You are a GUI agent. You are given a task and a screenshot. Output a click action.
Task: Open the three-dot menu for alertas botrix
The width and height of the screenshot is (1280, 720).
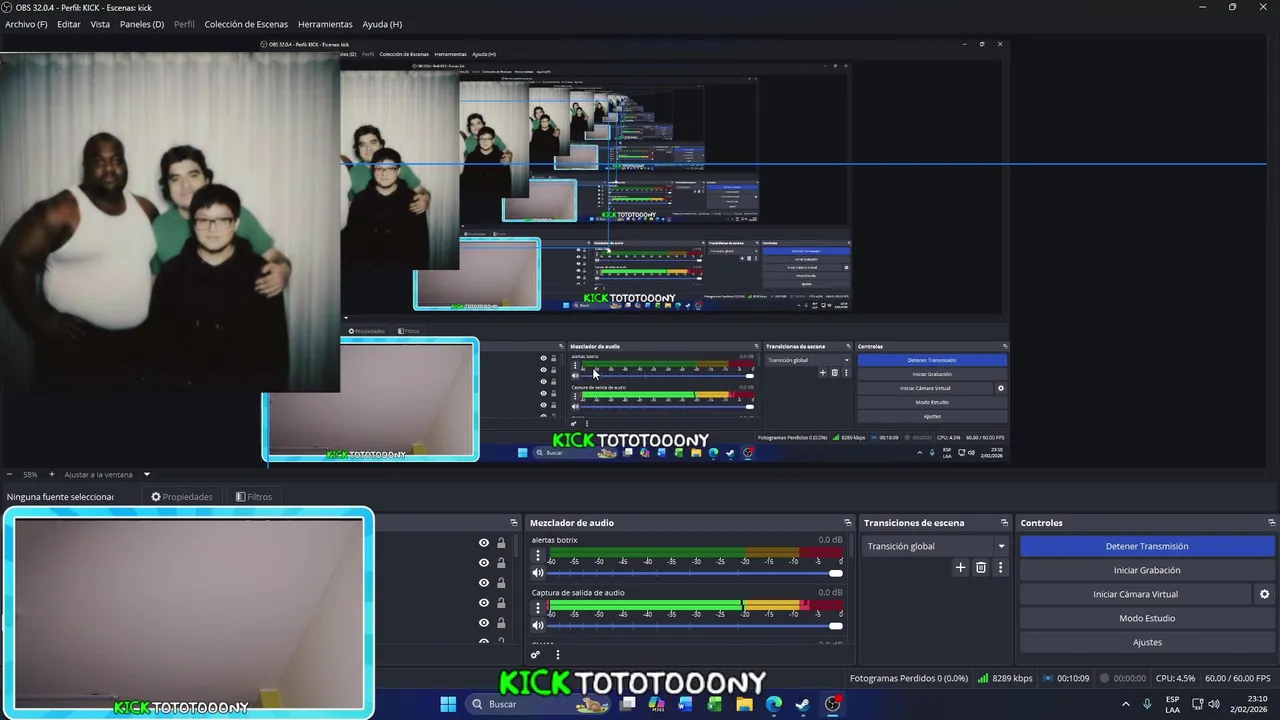pyautogui.click(x=538, y=555)
